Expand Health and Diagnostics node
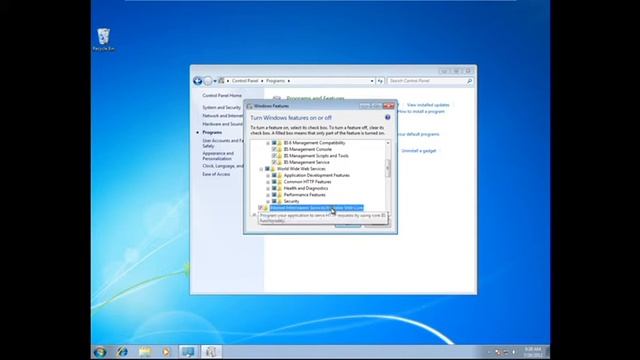Image resolution: width=640 pixels, height=360 pixels. point(268,189)
